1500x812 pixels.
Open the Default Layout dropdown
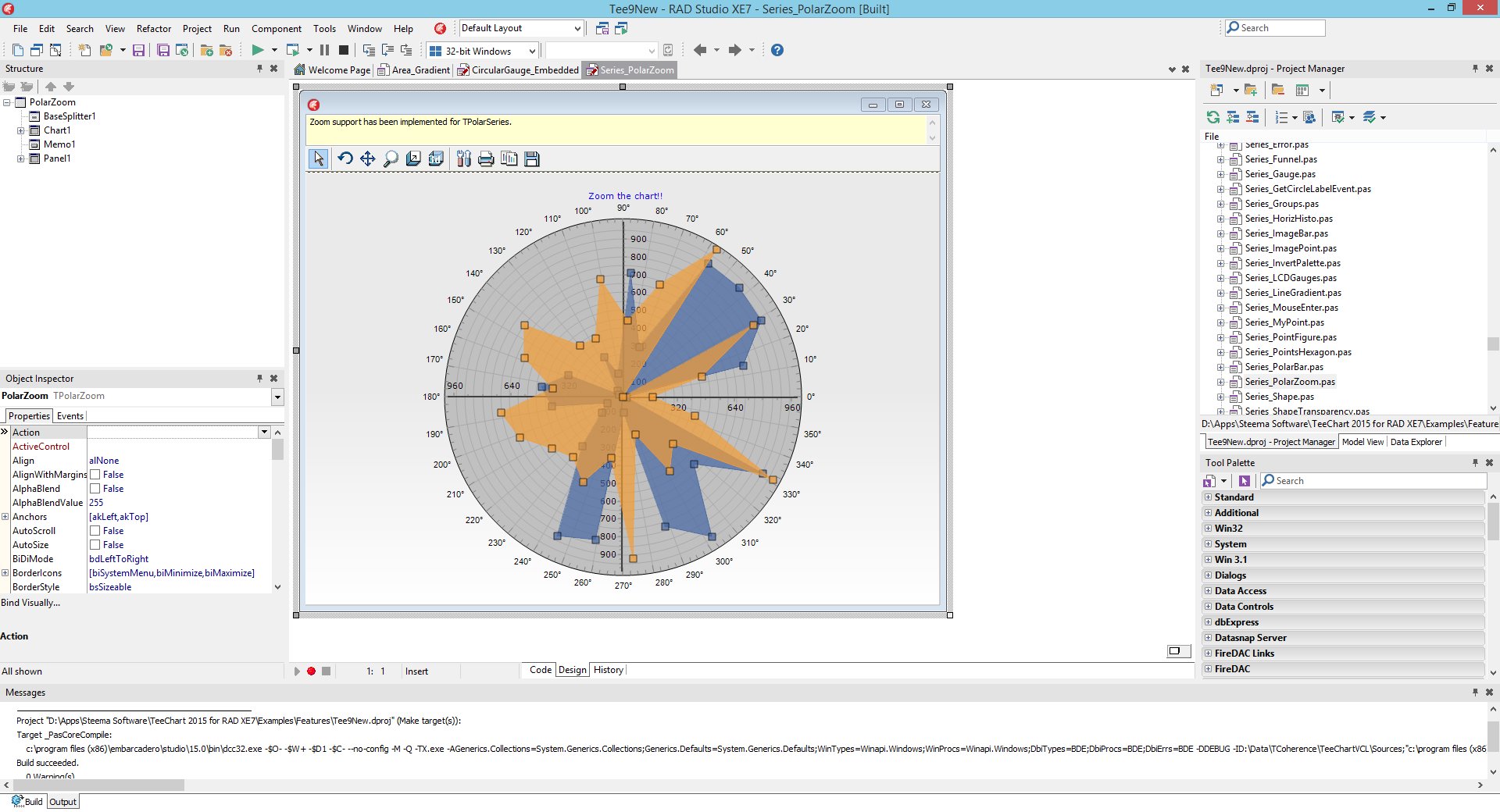coord(577,28)
